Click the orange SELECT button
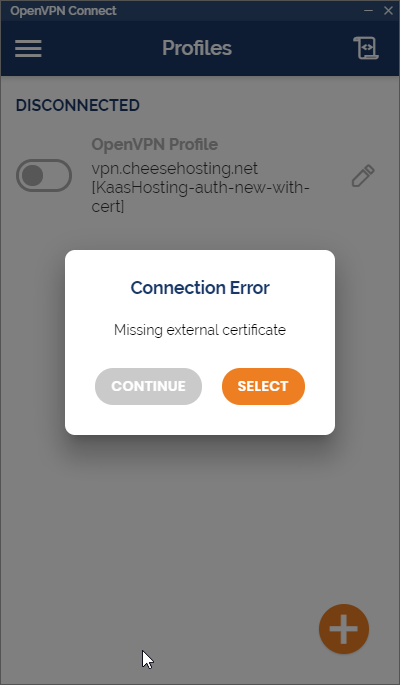The width and height of the screenshot is (400, 685). point(263,386)
